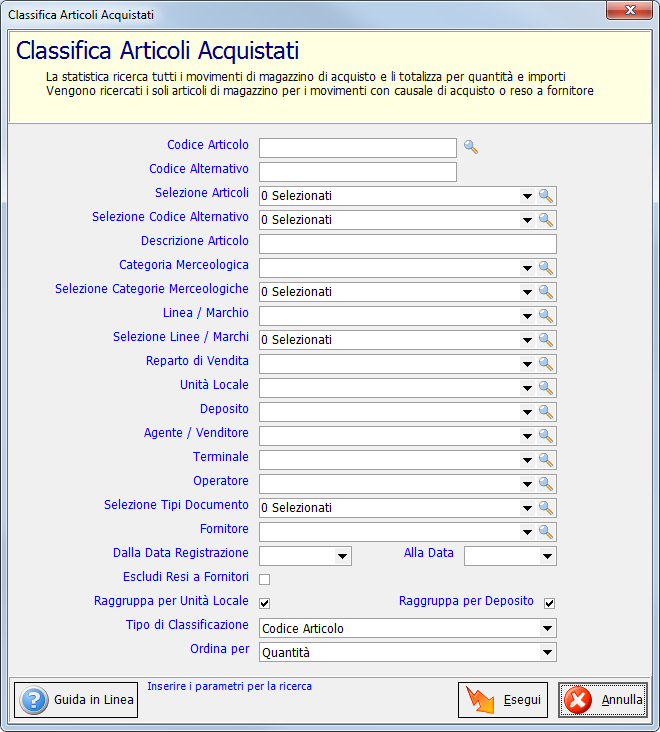The height and width of the screenshot is (732, 660).
Task: Open search lookup for Fornitore
Action: (546, 532)
